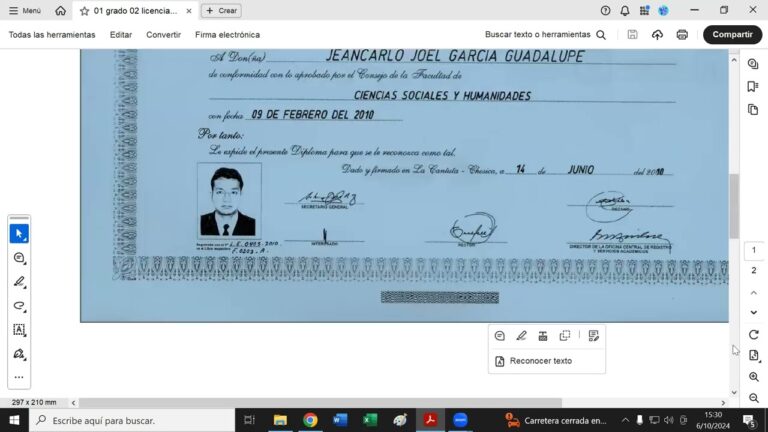The image size is (768, 432).
Task: Zoom in with magnifier plus
Action: click(x=754, y=377)
